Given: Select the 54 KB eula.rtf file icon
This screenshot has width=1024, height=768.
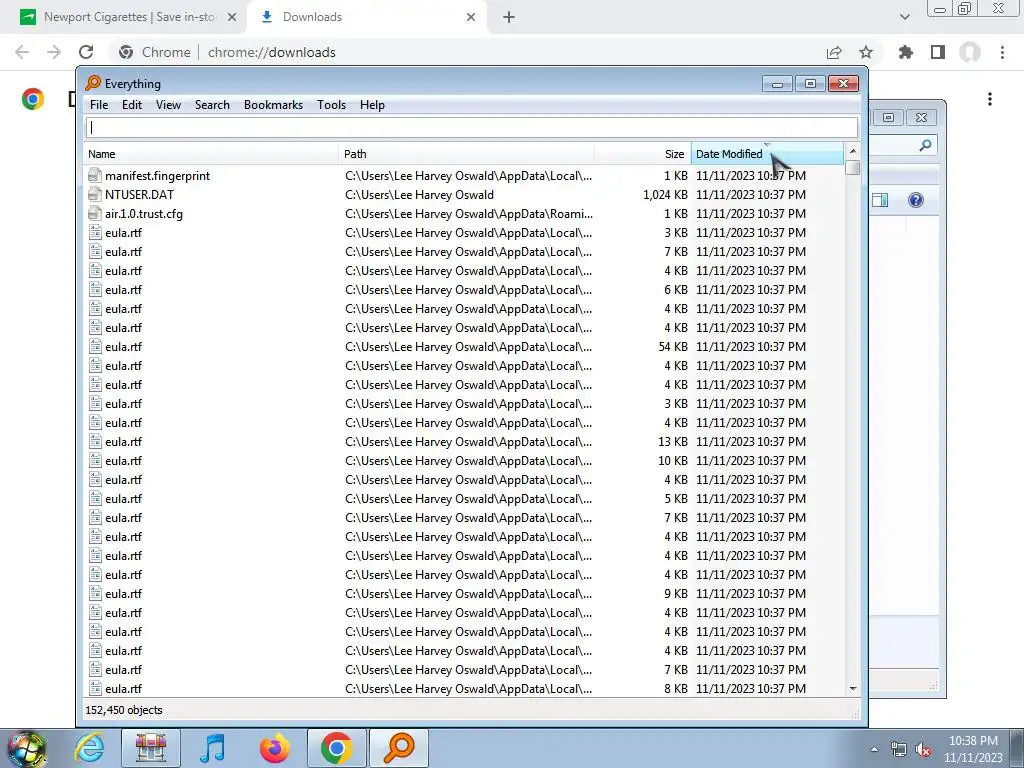Looking at the screenshot, I should pos(95,347).
